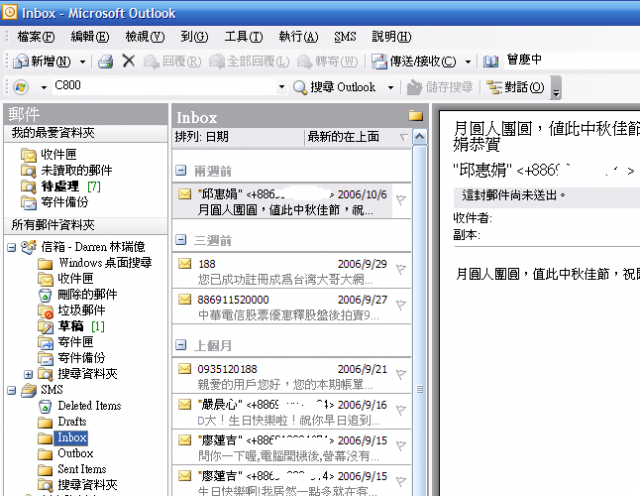Image resolution: width=640 pixels, height=496 pixels.
Task: Collapse the 上個月 group
Action: [x=181, y=345]
